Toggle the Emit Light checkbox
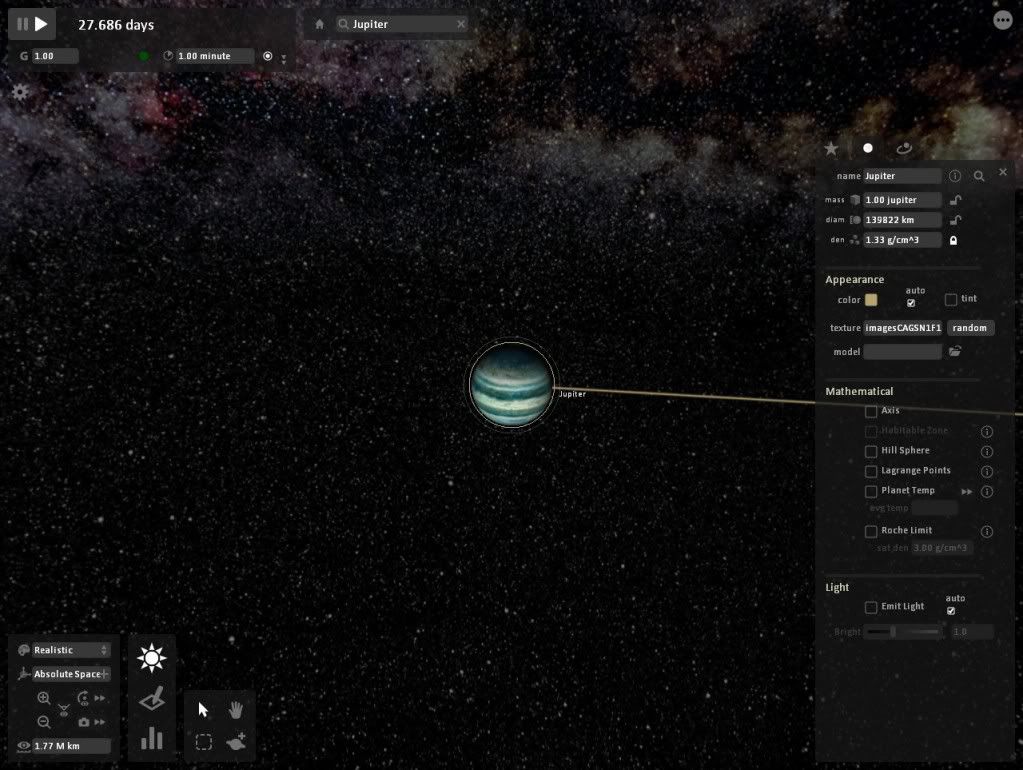This screenshot has height=770, width=1023. click(x=871, y=607)
